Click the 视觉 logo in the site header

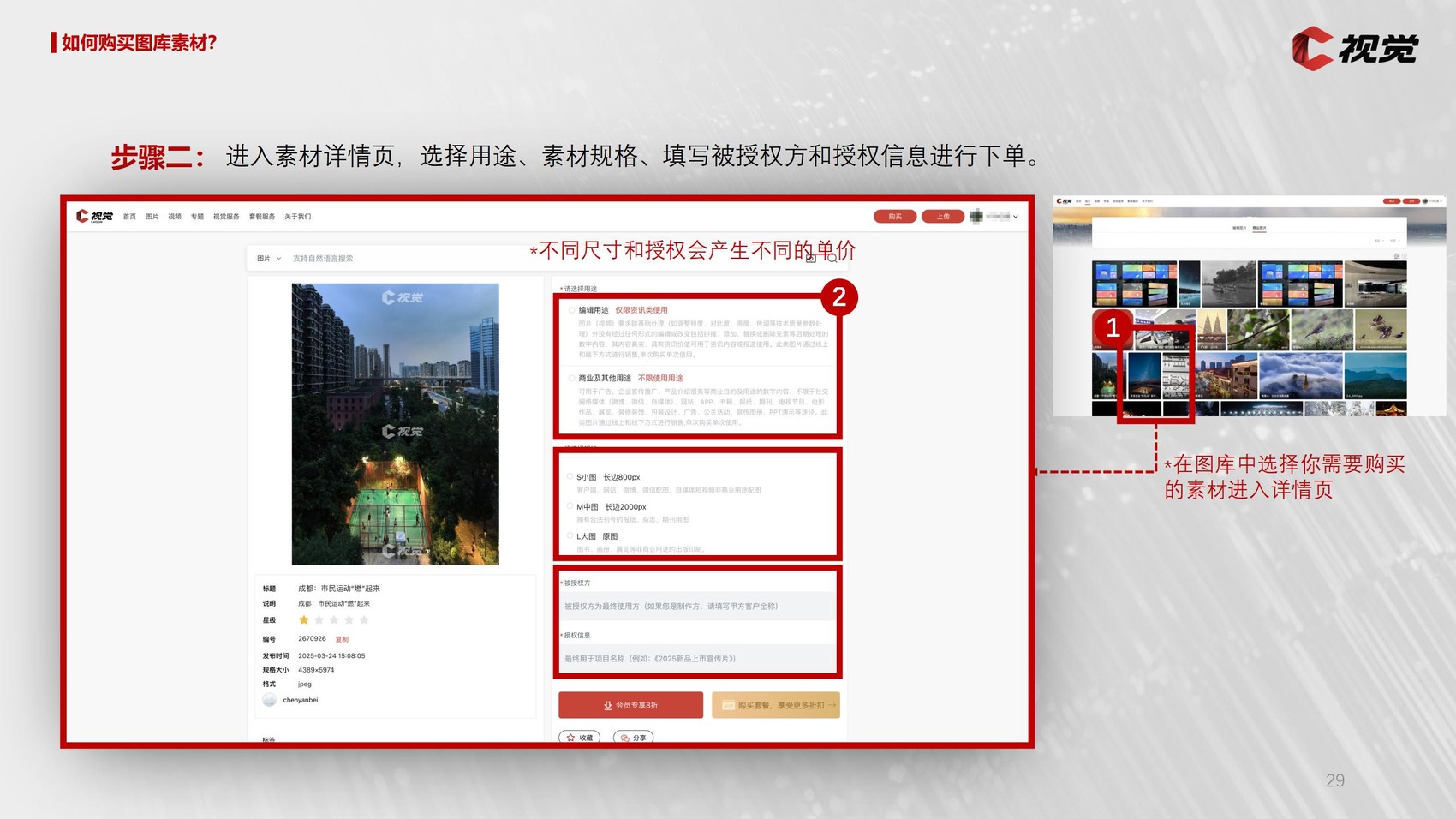click(94, 217)
